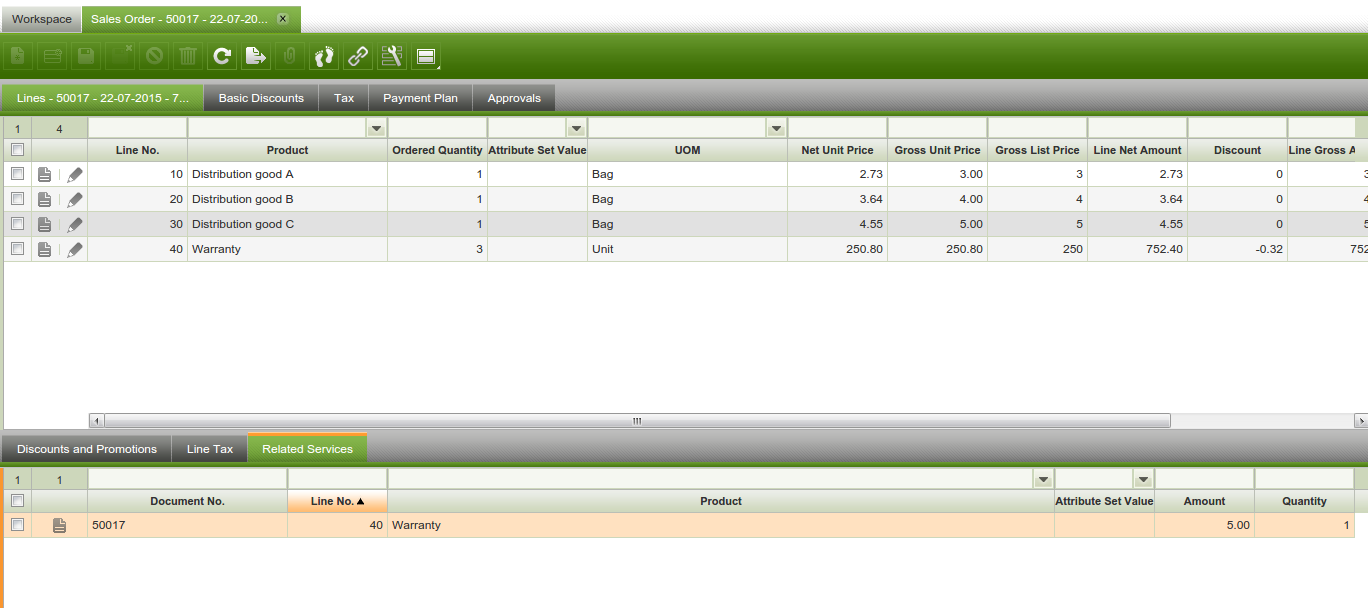Switch to the Payment Plan tab
The height and width of the screenshot is (608, 1368).
[x=420, y=98]
